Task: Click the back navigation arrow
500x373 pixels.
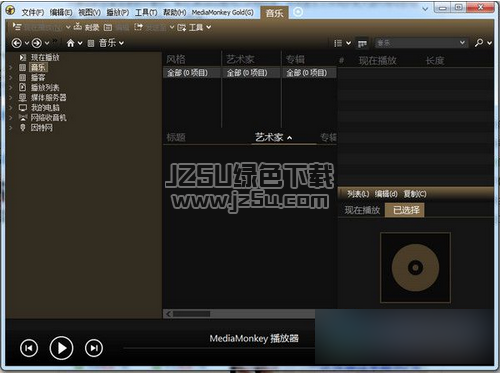Action: 17,43
